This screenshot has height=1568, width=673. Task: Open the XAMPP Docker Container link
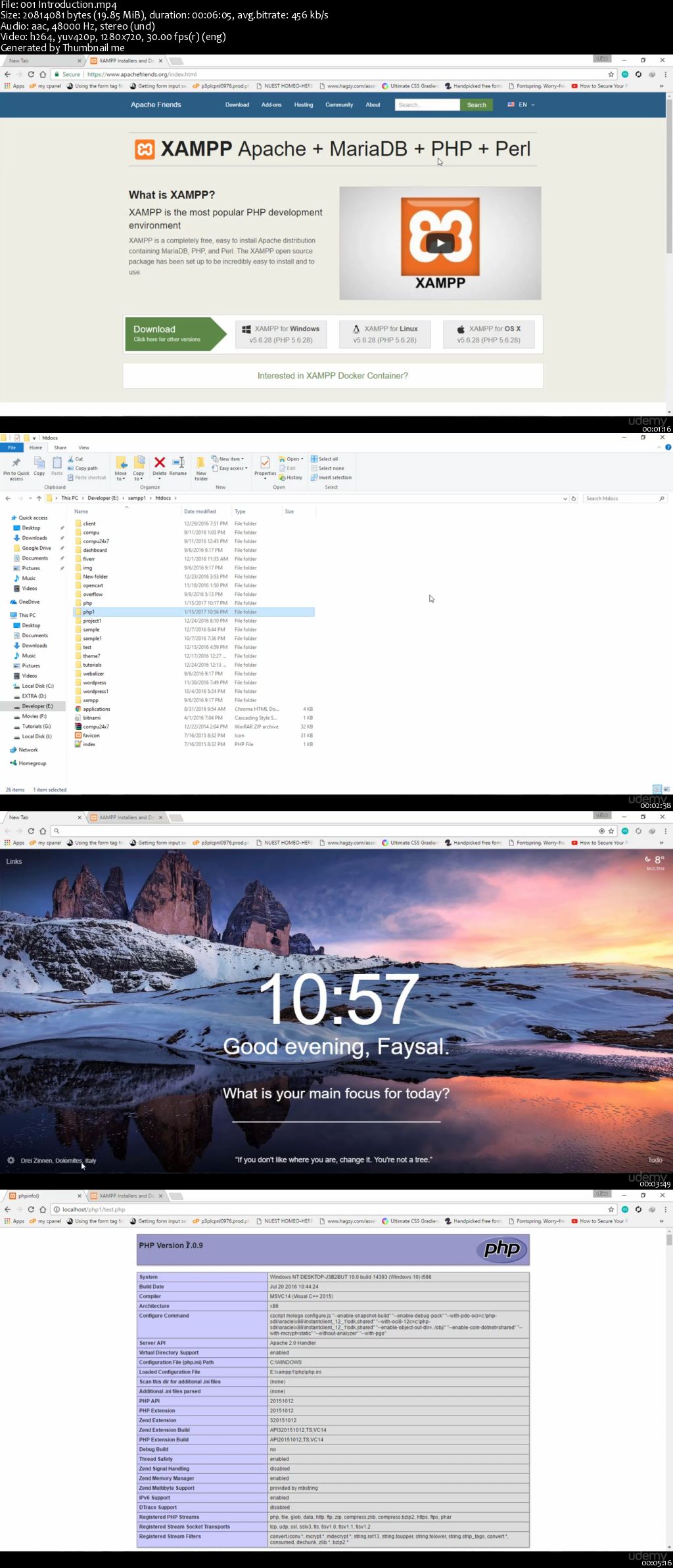[x=333, y=376]
